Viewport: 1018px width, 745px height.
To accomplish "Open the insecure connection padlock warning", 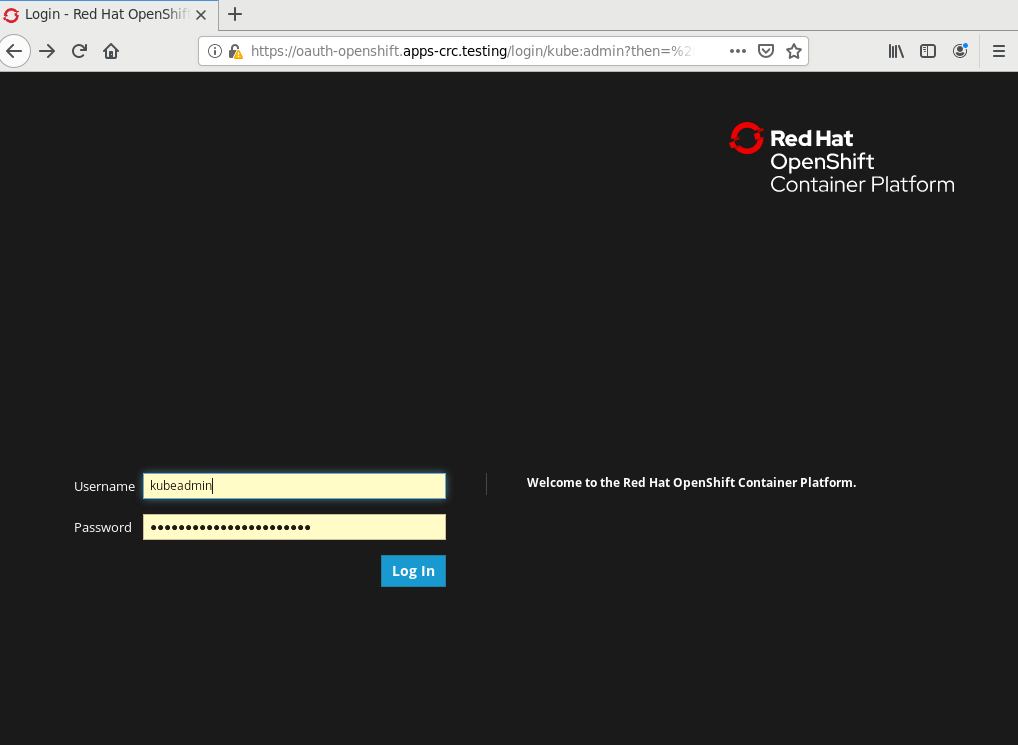I will click(236, 51).
